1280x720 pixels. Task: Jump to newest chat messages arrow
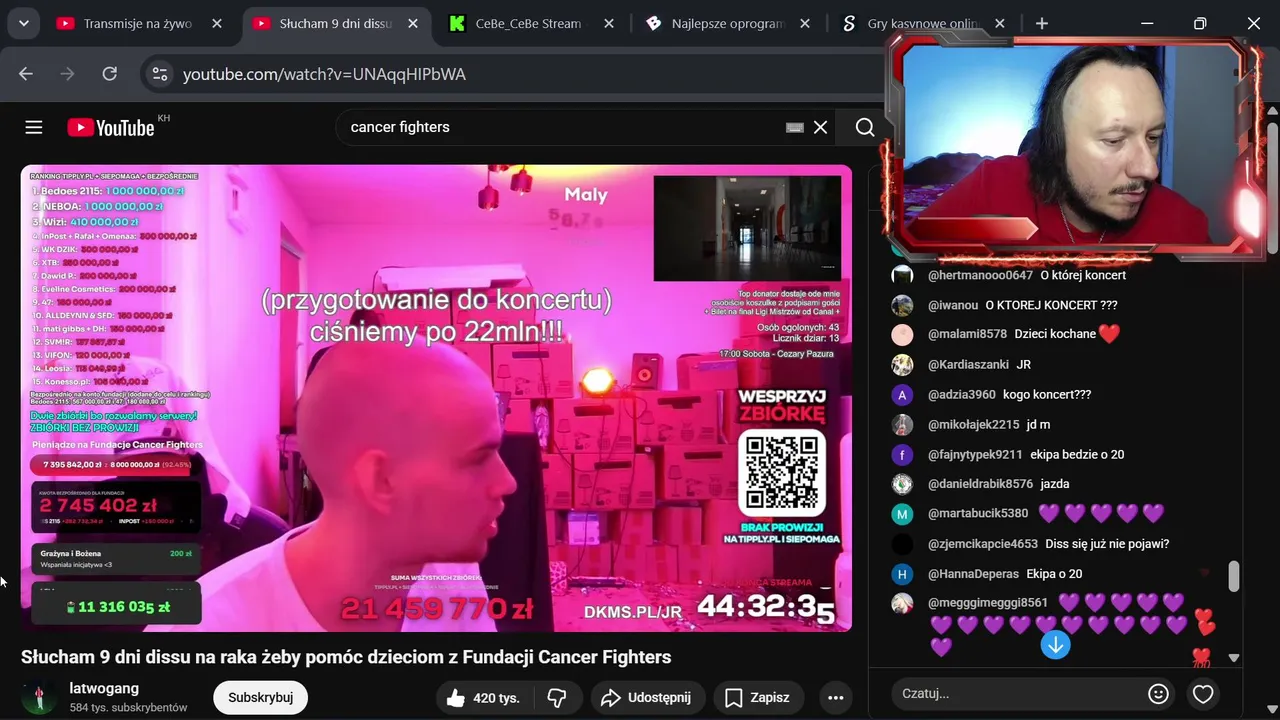[1055, 645]
